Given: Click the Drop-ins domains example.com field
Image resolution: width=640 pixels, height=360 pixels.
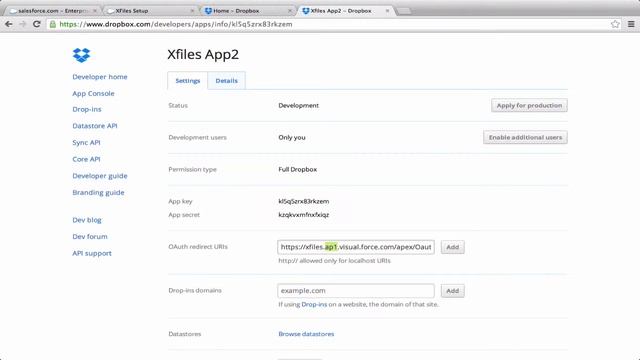Looking at the screenshot, I should (x=356, y=291).
